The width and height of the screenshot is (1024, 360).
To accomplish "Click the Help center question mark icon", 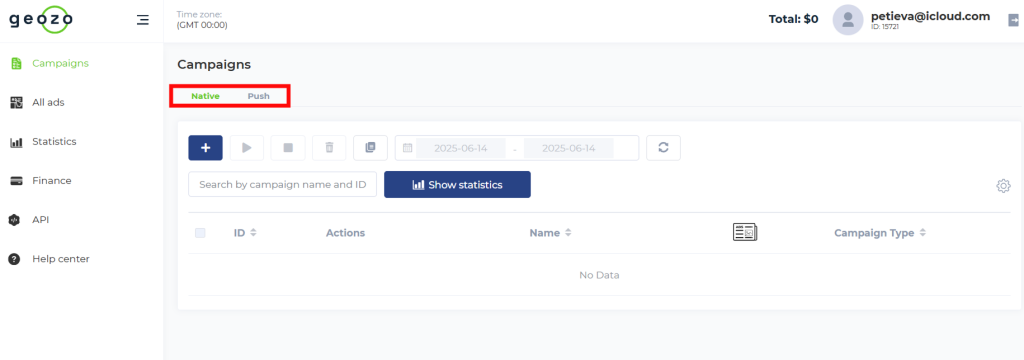I will [14, 259].
